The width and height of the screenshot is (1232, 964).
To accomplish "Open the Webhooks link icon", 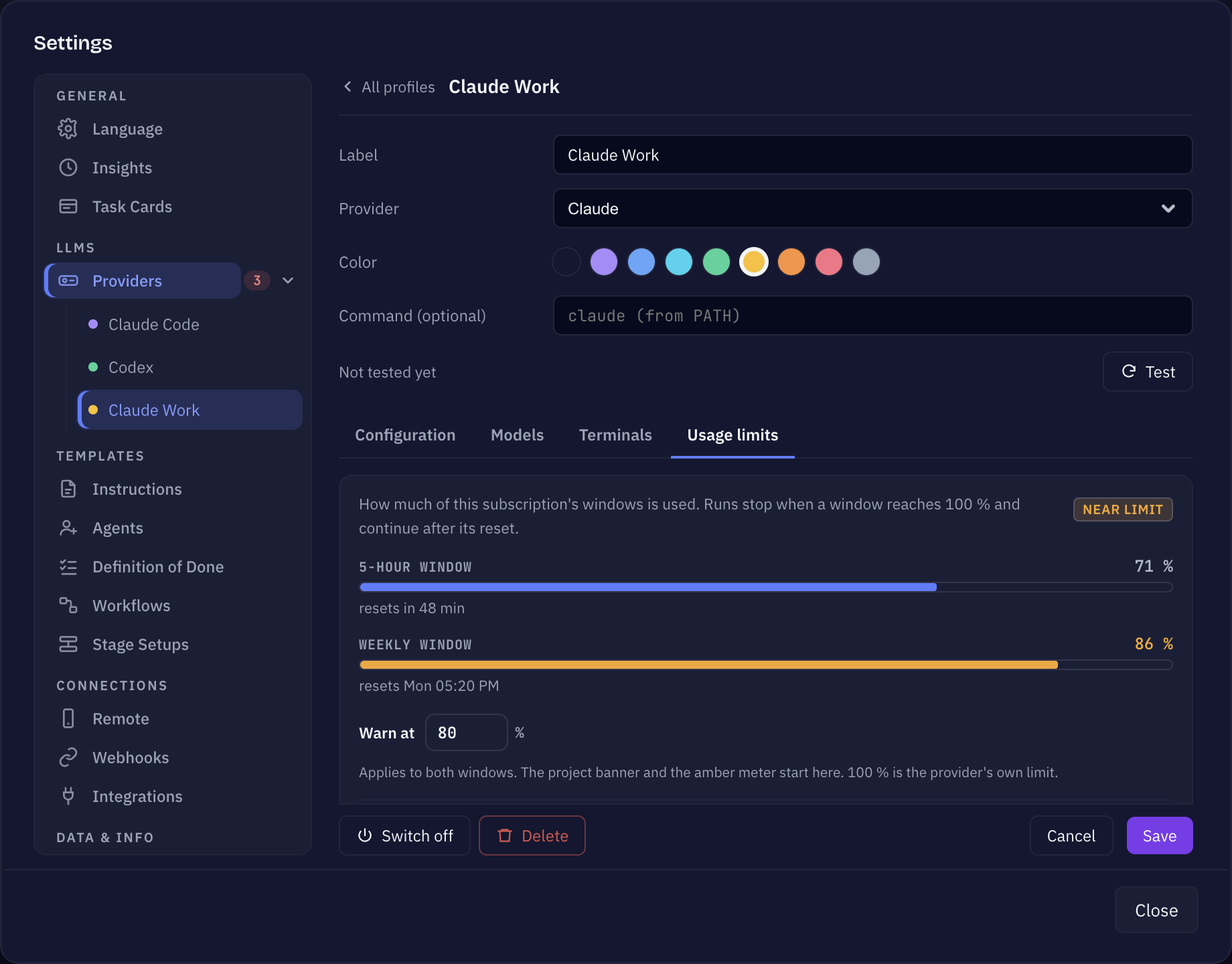I will pos(68,757).
